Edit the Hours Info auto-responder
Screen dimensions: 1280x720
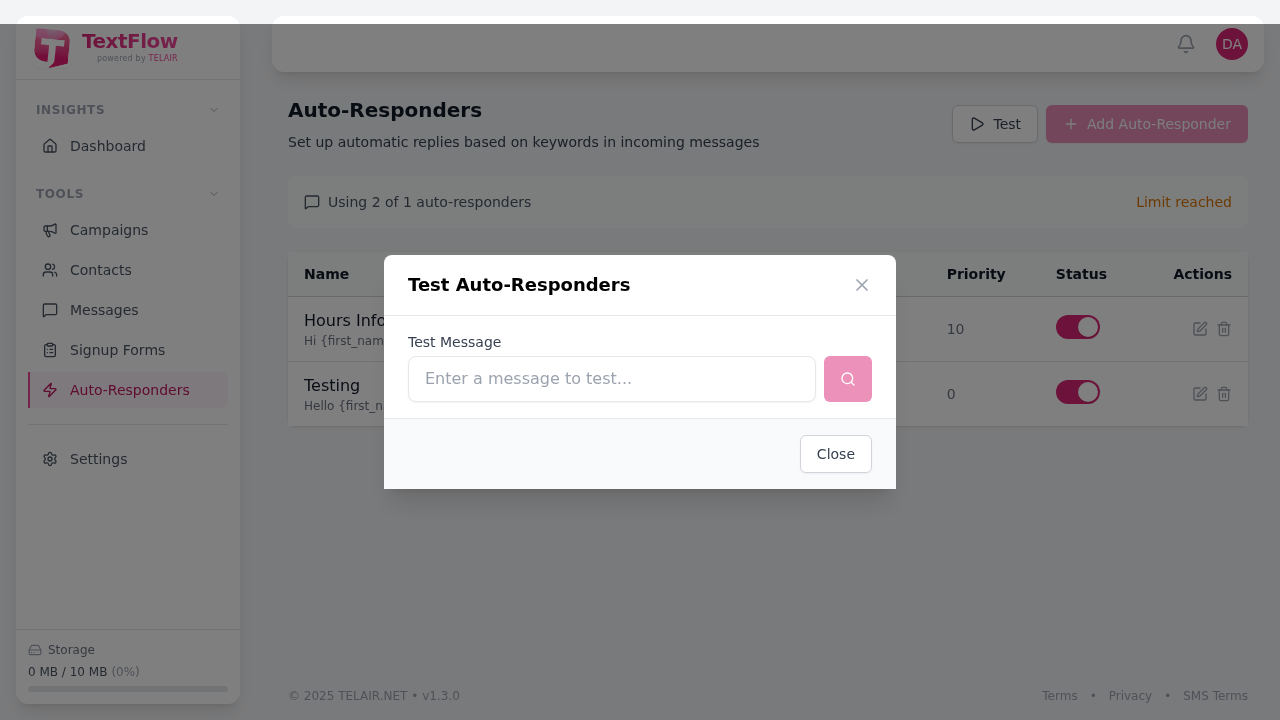[1199, 328]
